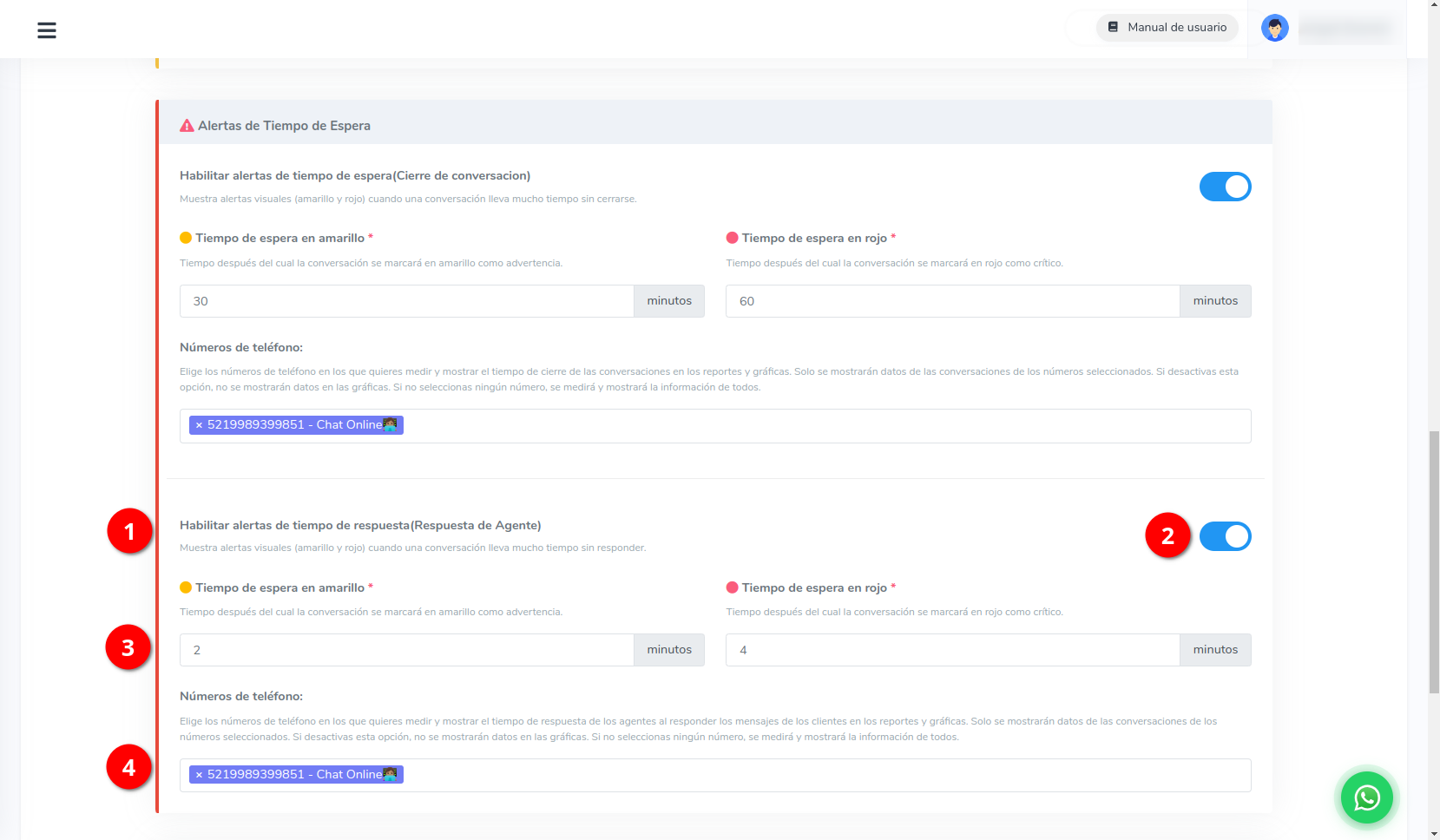
Task: Remove phone 5219989399851 from the closure alerts selector
Action: pyautogui.click(x=198, y=425)
